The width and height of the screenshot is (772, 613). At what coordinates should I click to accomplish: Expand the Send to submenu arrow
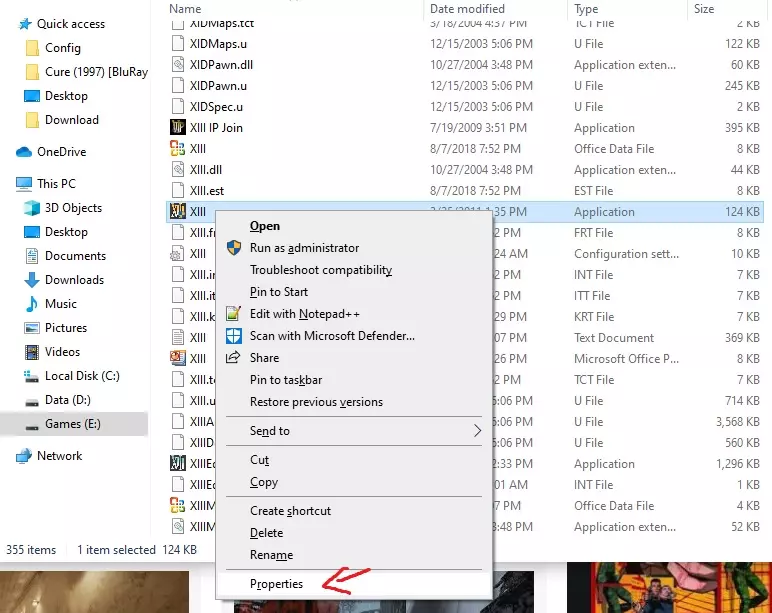[477, 431]
